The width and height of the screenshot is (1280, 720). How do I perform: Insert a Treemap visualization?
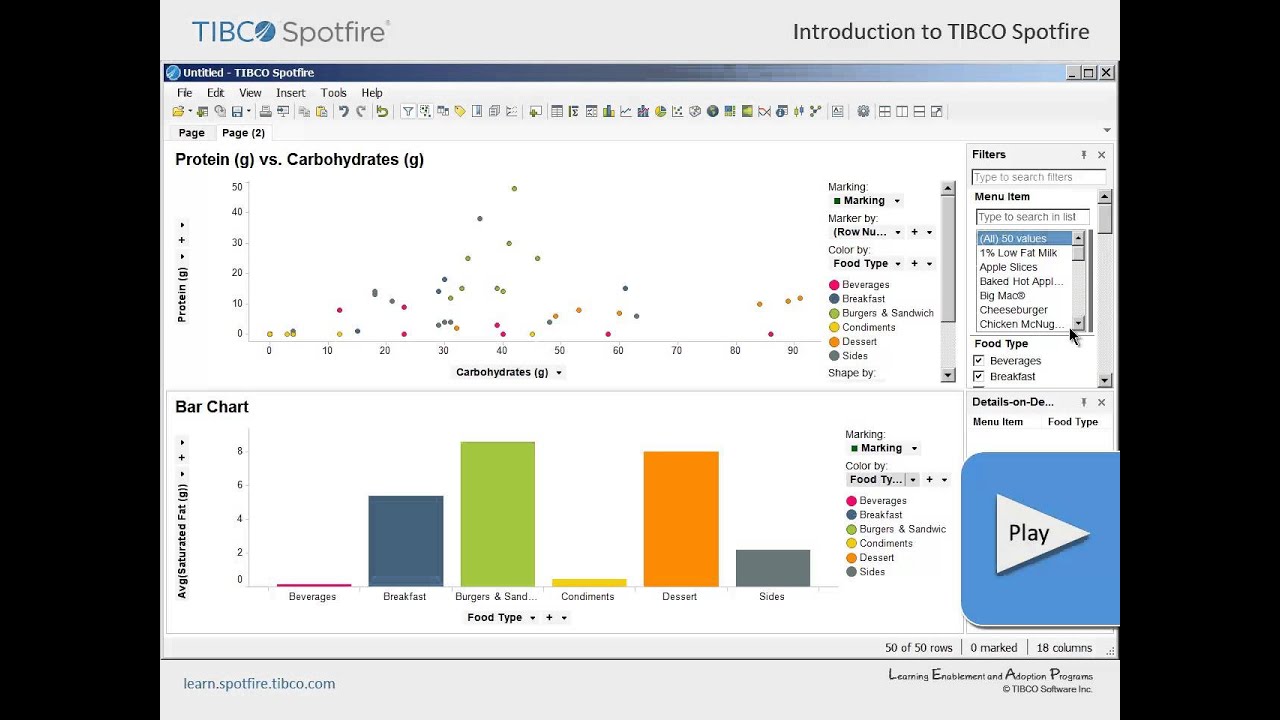pyautogui.click(x=730, y=111)
